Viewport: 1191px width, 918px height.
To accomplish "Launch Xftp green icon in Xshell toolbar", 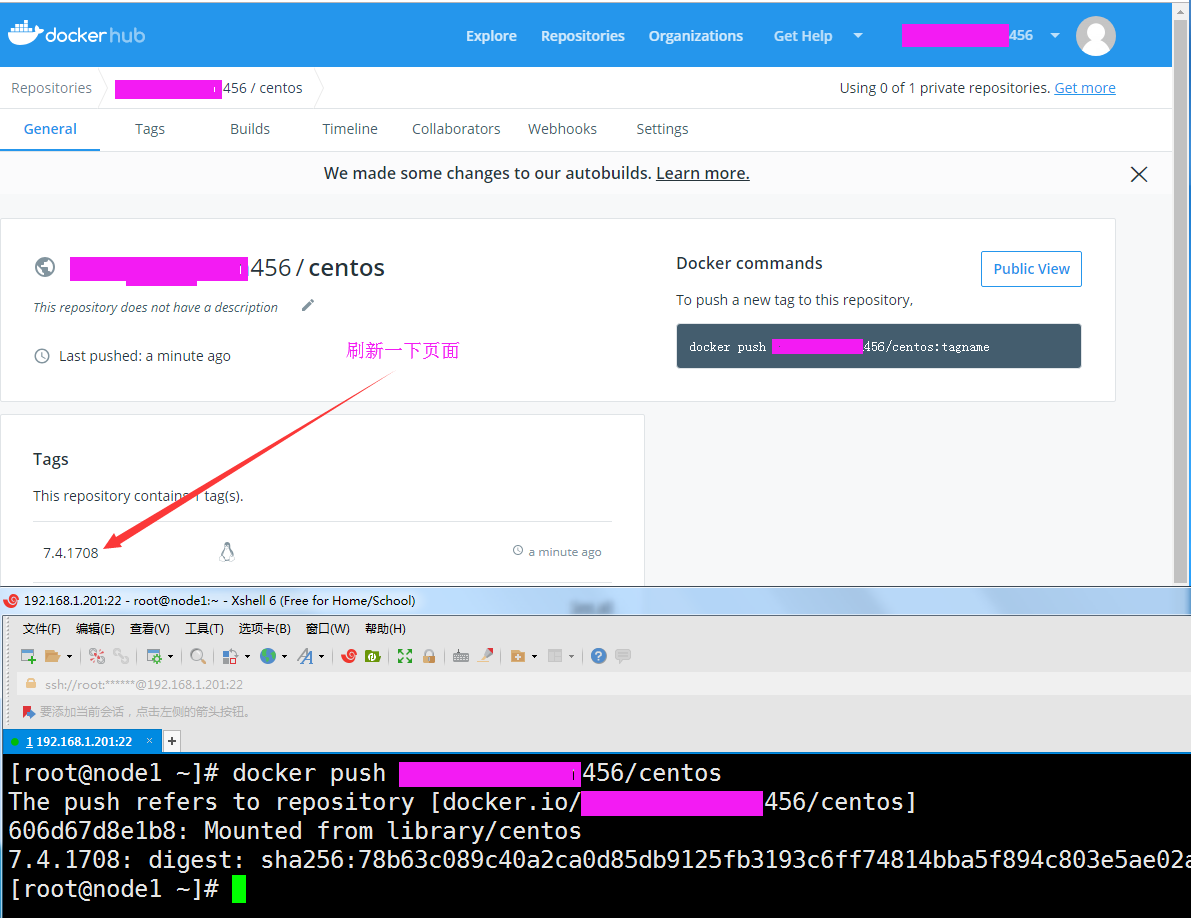I will coord(372,656).
